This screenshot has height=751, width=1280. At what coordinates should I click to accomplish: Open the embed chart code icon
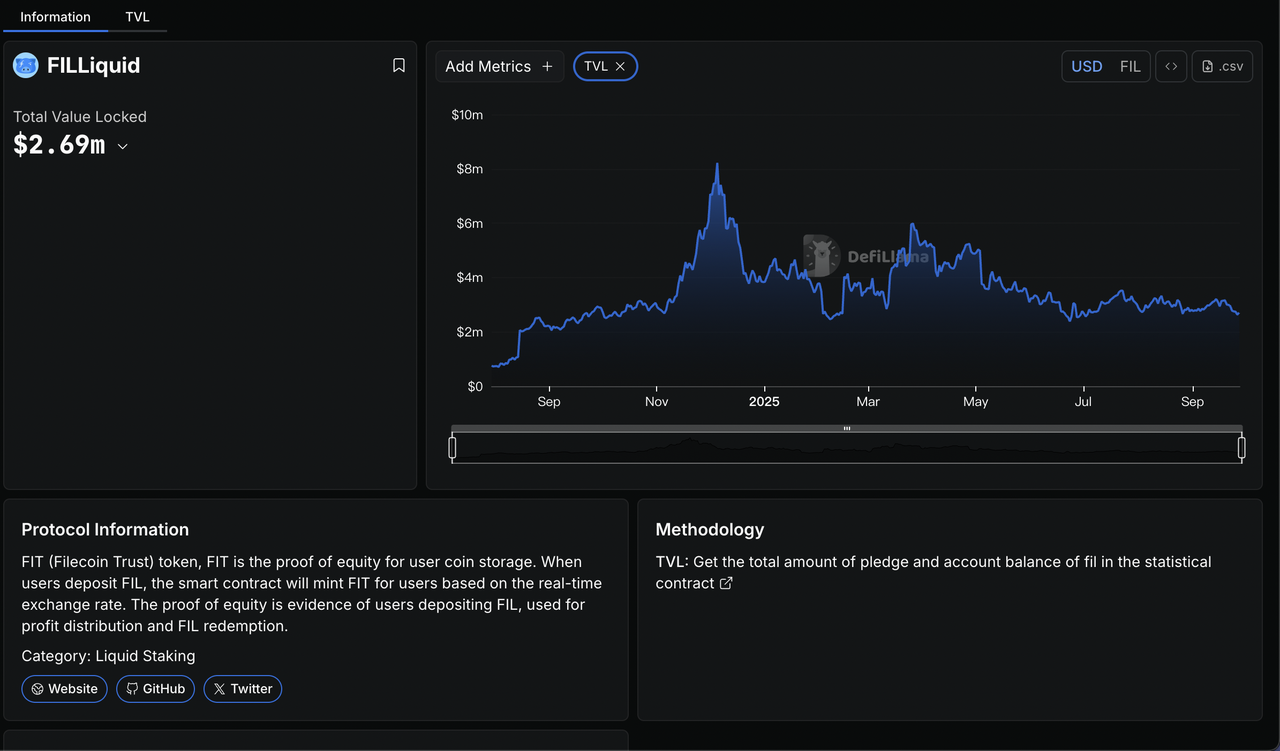(x=1171, y=66)
